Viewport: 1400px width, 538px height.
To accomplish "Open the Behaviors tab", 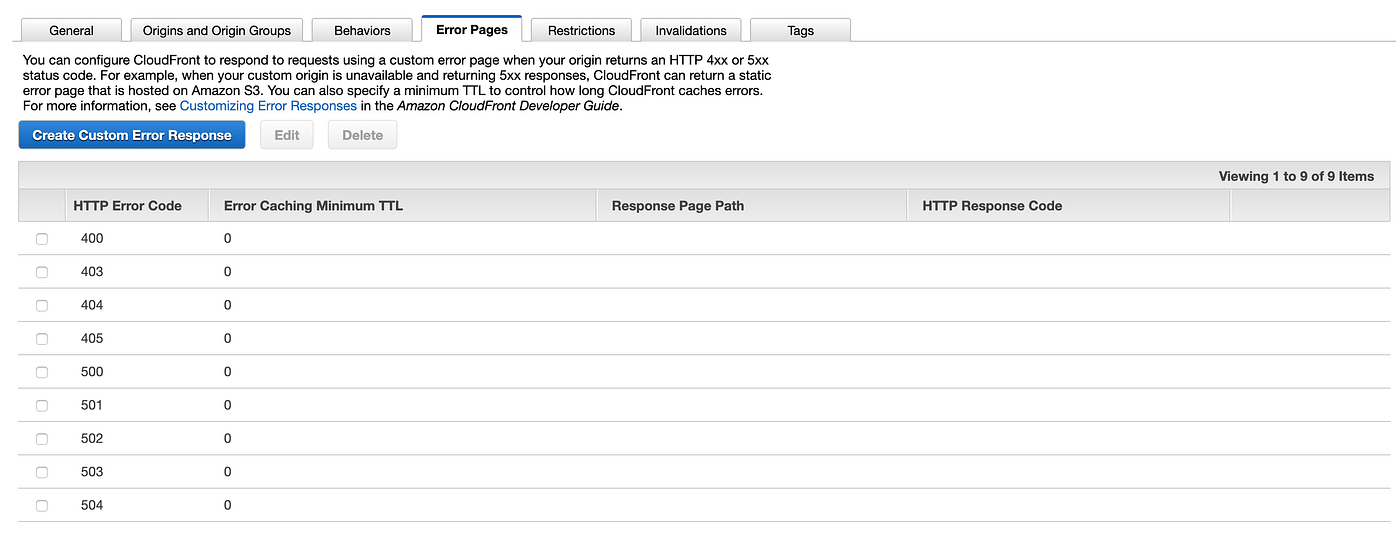I will 362,30.
